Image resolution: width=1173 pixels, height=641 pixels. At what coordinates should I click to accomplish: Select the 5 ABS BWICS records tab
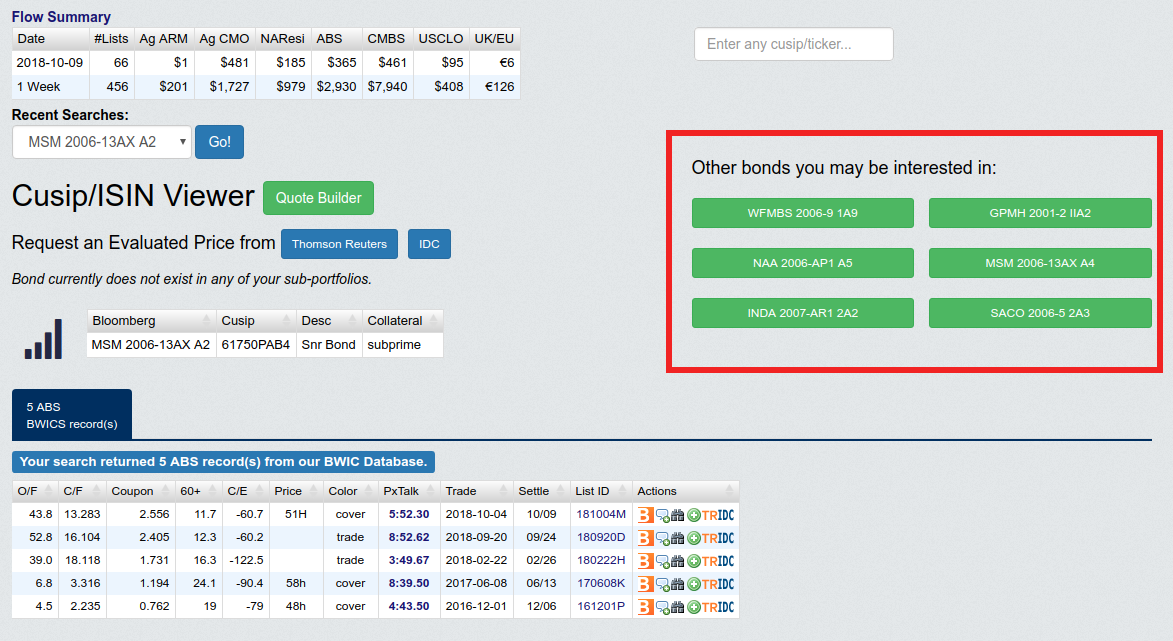coord(72,415)
